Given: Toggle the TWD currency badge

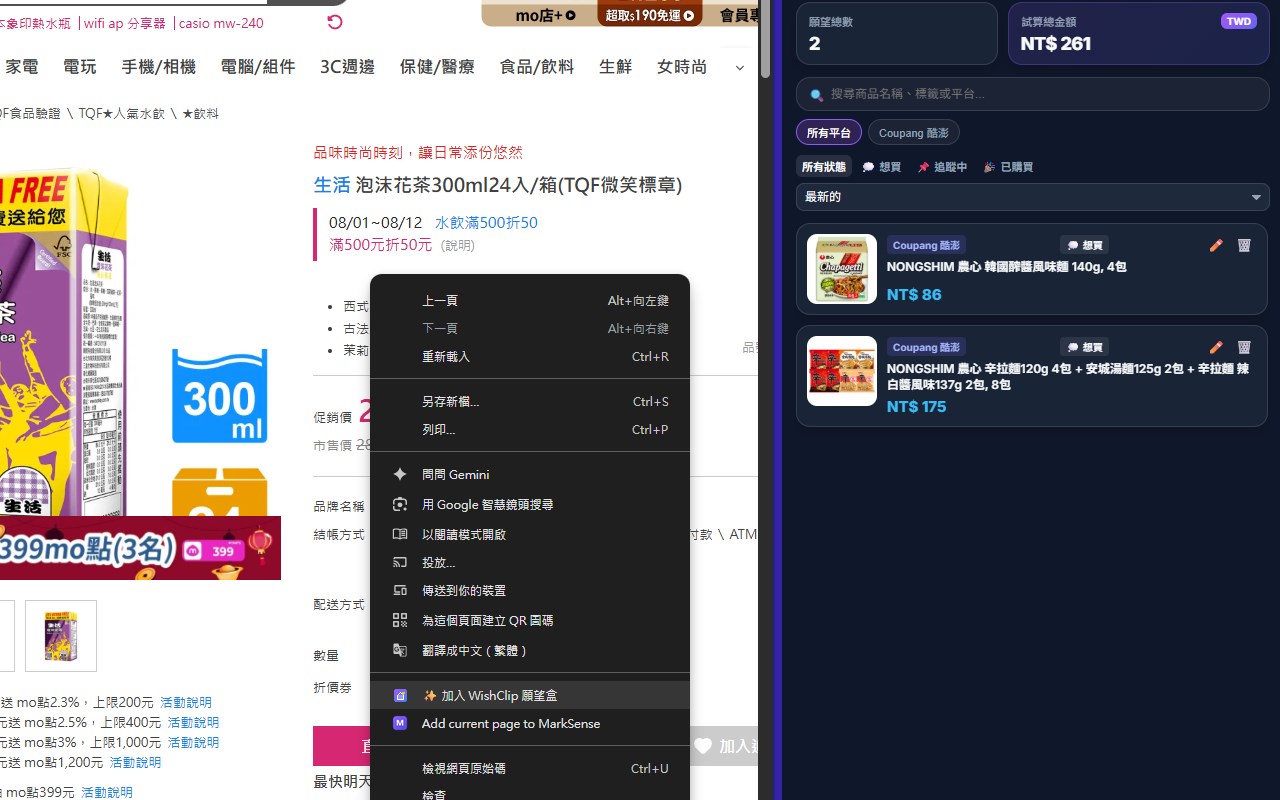Looking at the screenshot, I should pyautogui.click(x=1239, y=21).
